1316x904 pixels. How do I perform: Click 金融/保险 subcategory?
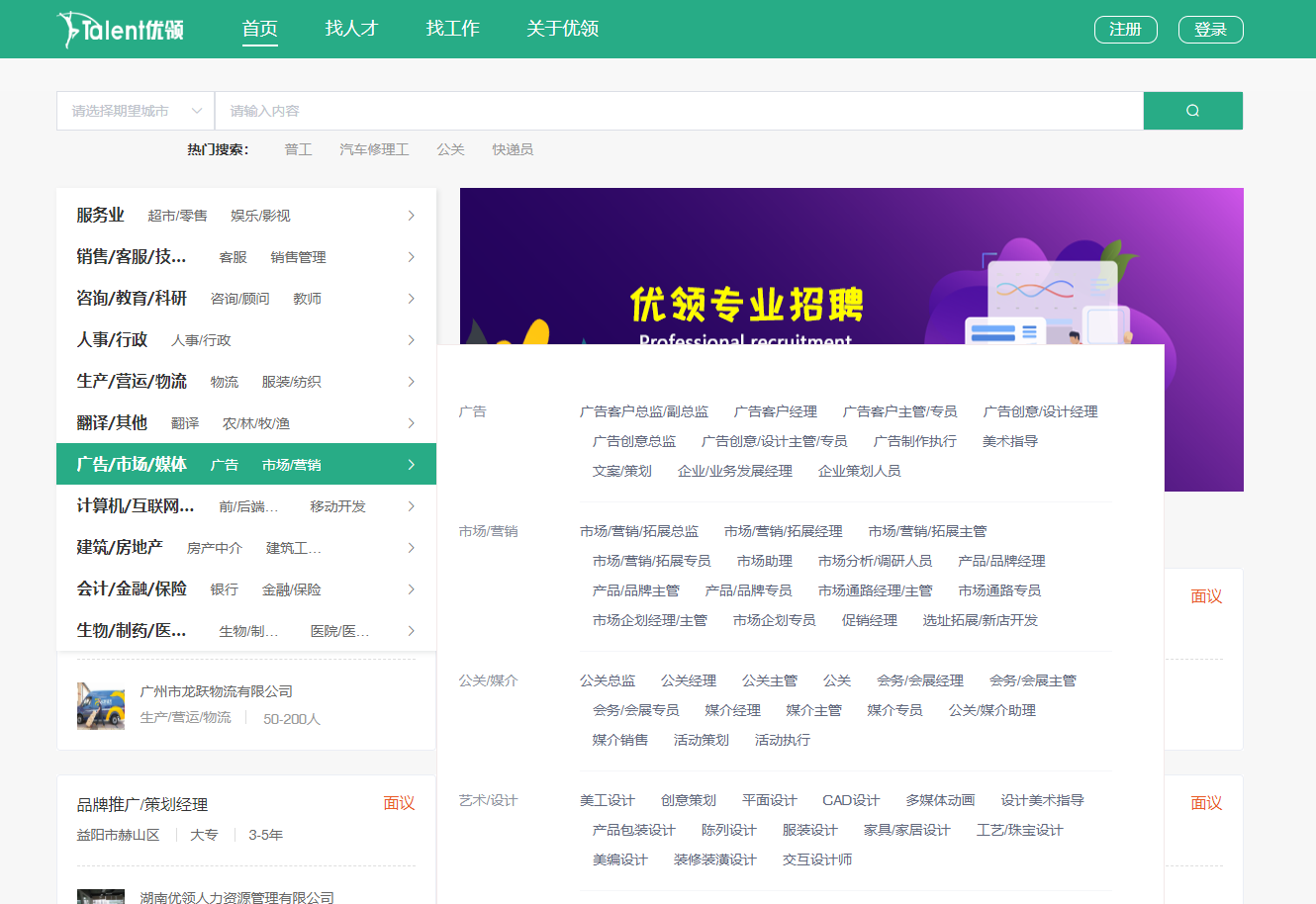click(291, 589)
